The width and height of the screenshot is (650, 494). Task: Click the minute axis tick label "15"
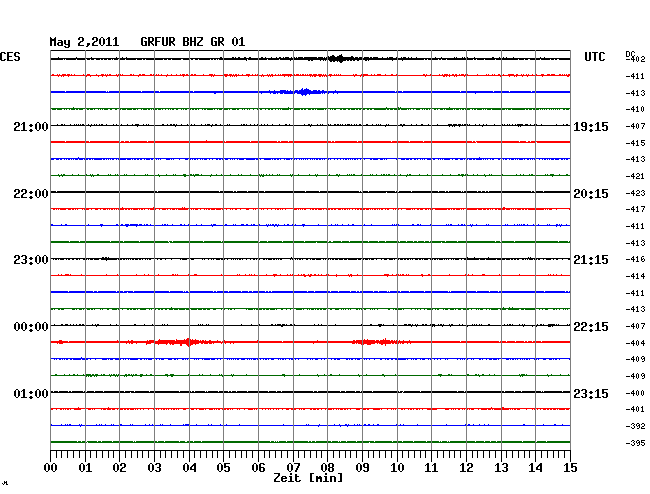[x=570, y=467]
